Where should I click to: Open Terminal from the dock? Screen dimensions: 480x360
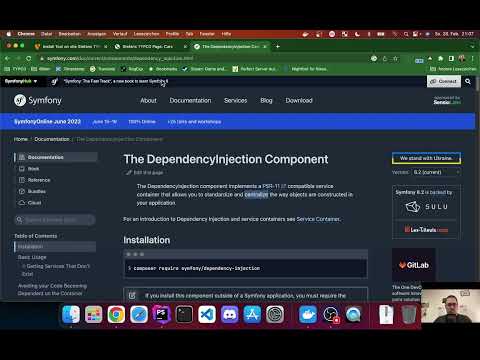[x=184, y=314]
